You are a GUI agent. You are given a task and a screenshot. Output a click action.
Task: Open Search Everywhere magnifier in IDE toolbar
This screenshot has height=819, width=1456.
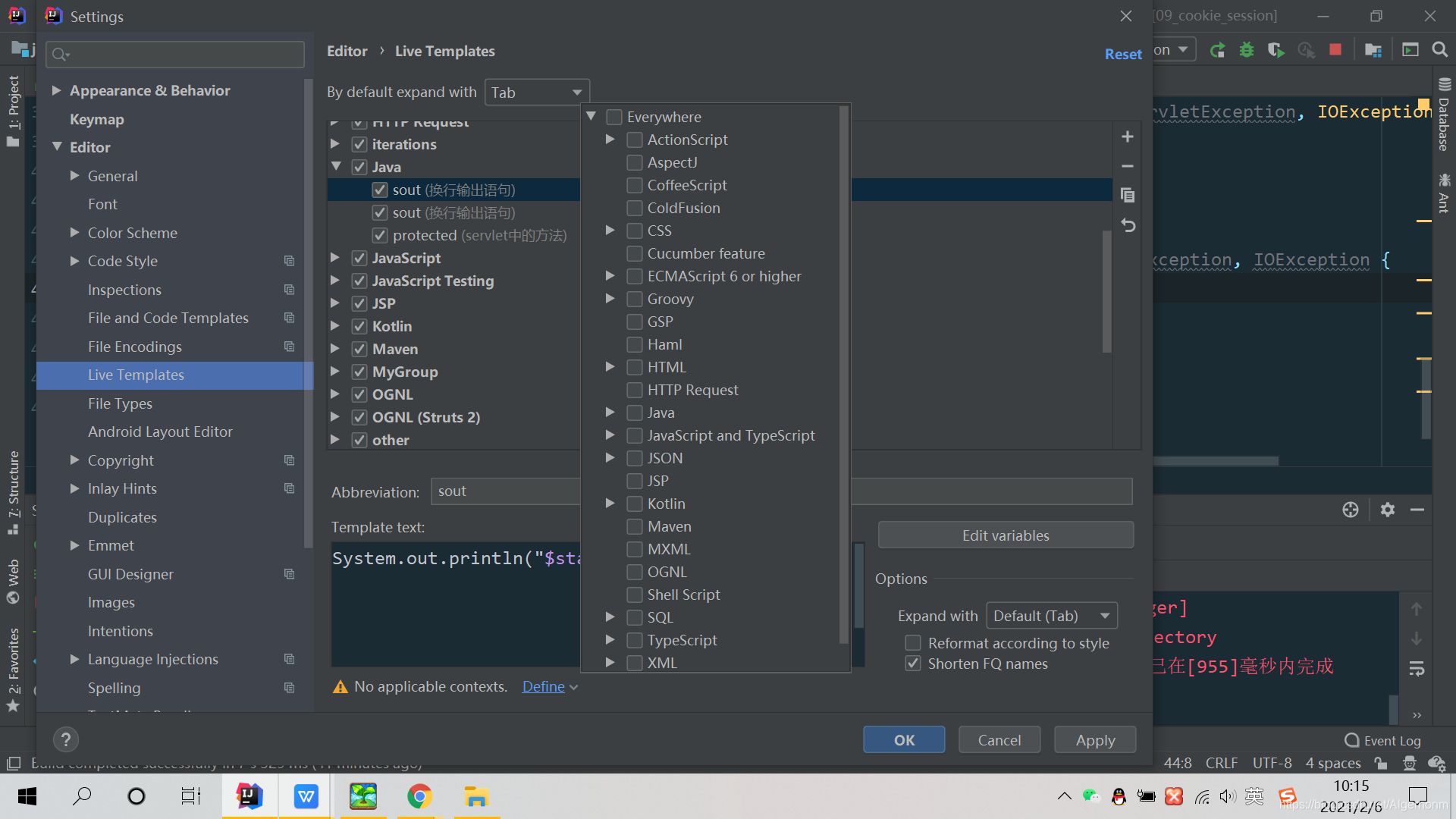click(x=1439, y=50)
